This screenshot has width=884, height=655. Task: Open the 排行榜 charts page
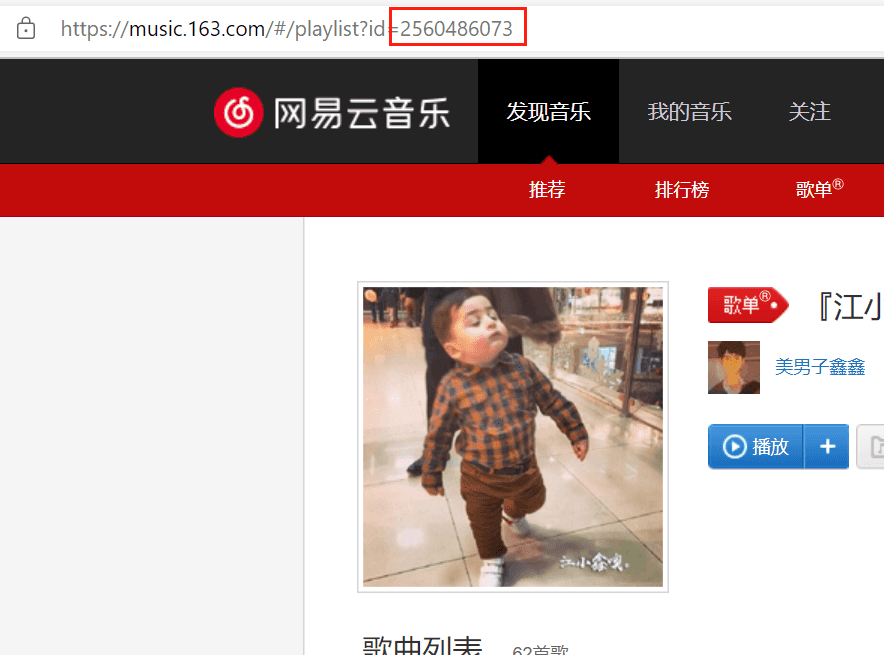(682, 190)
